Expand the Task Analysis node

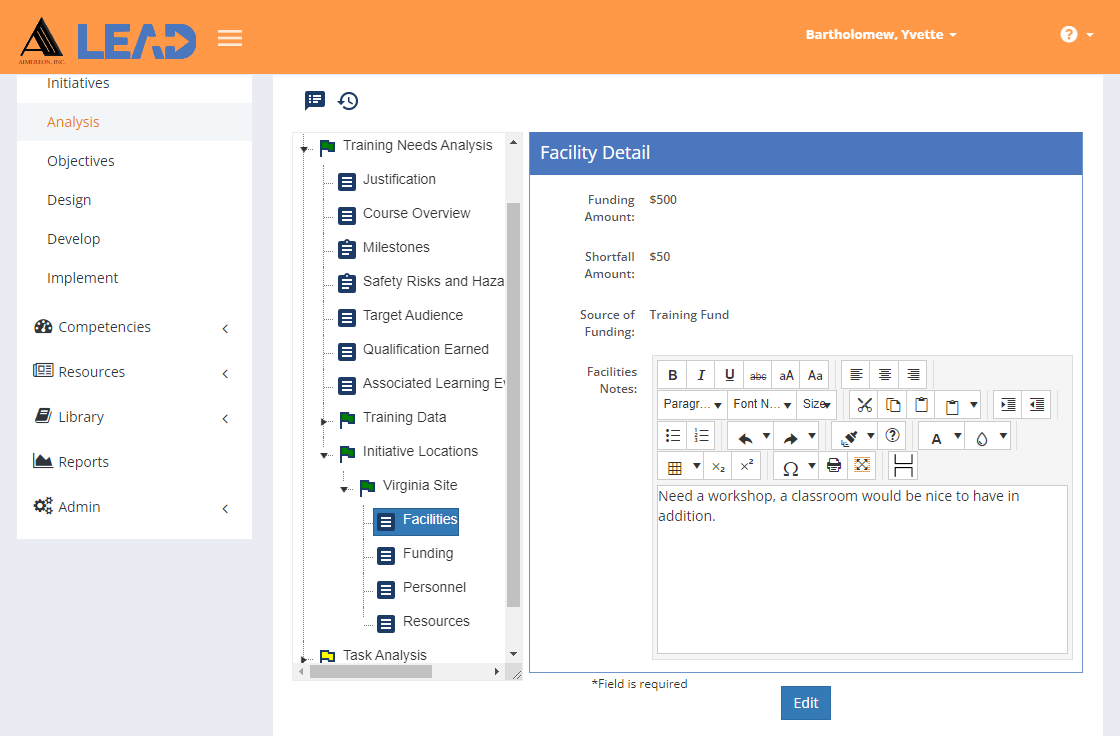click(304, 659)
